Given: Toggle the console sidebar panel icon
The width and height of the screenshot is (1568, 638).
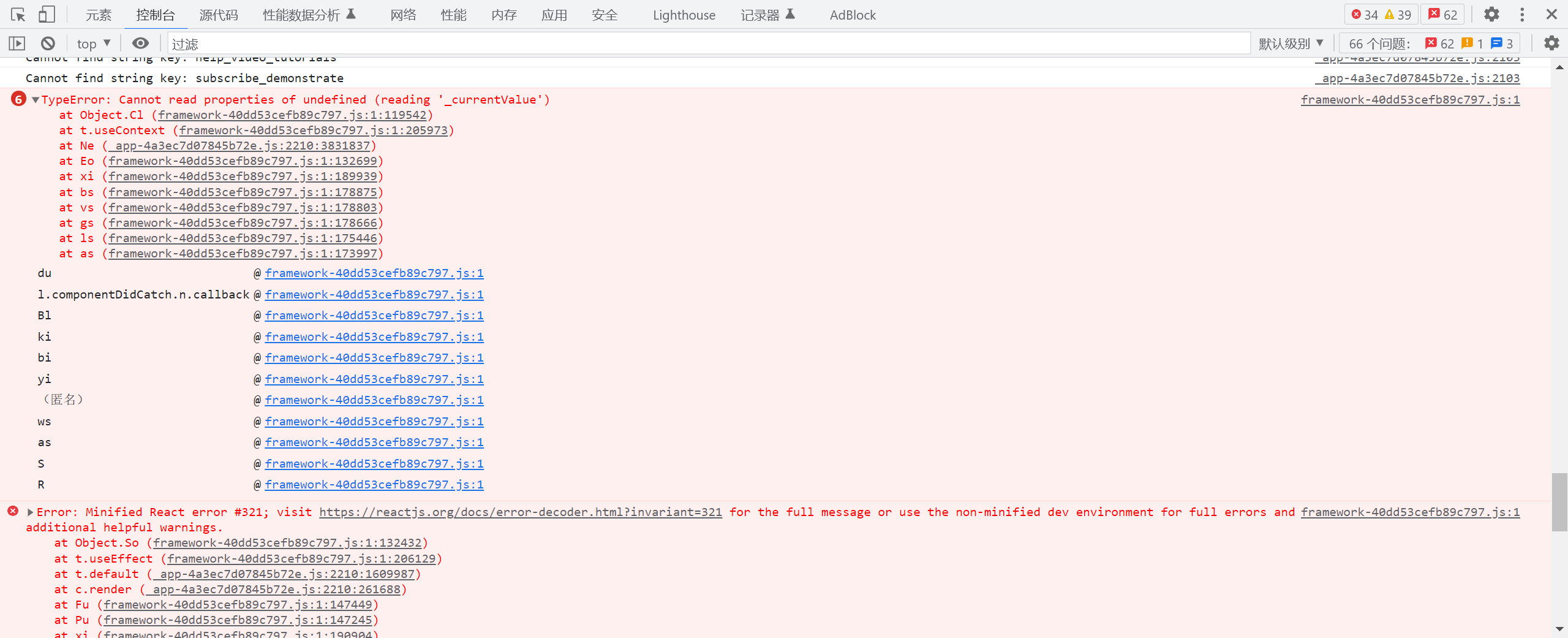Looking at the screenshot, I should point(17,44).
